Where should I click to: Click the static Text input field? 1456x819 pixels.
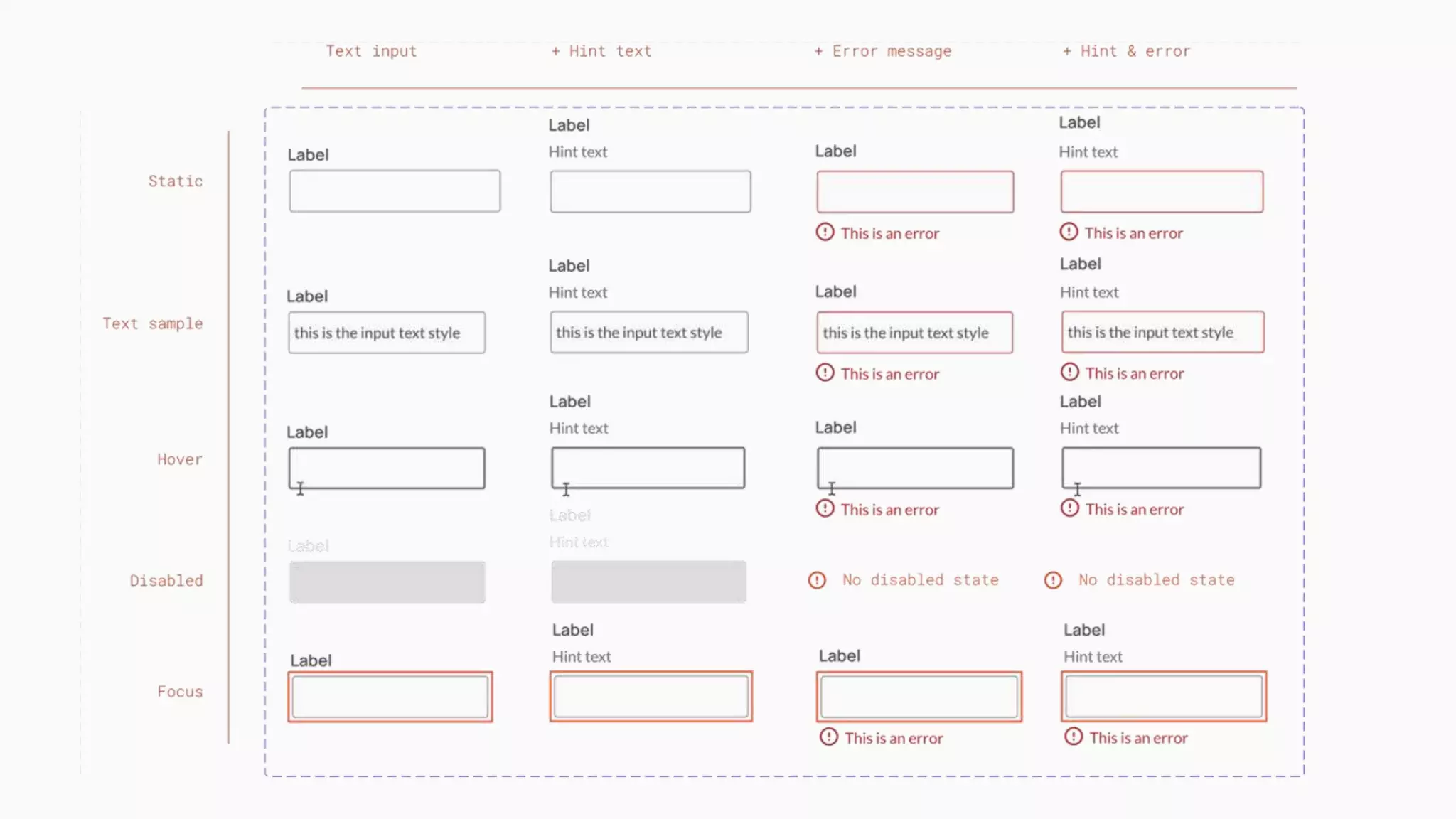point(395,191)
